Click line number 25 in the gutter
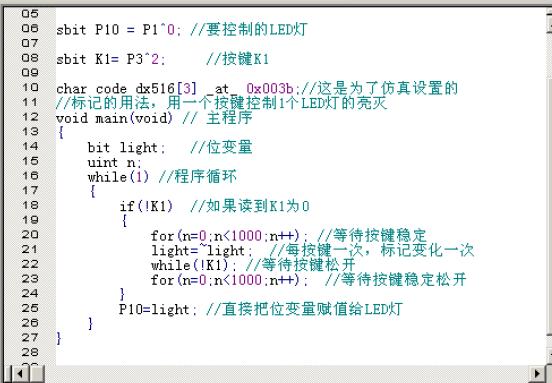Image resolution: width=552 pixels, height=383 pixels. tap(30, 308)
